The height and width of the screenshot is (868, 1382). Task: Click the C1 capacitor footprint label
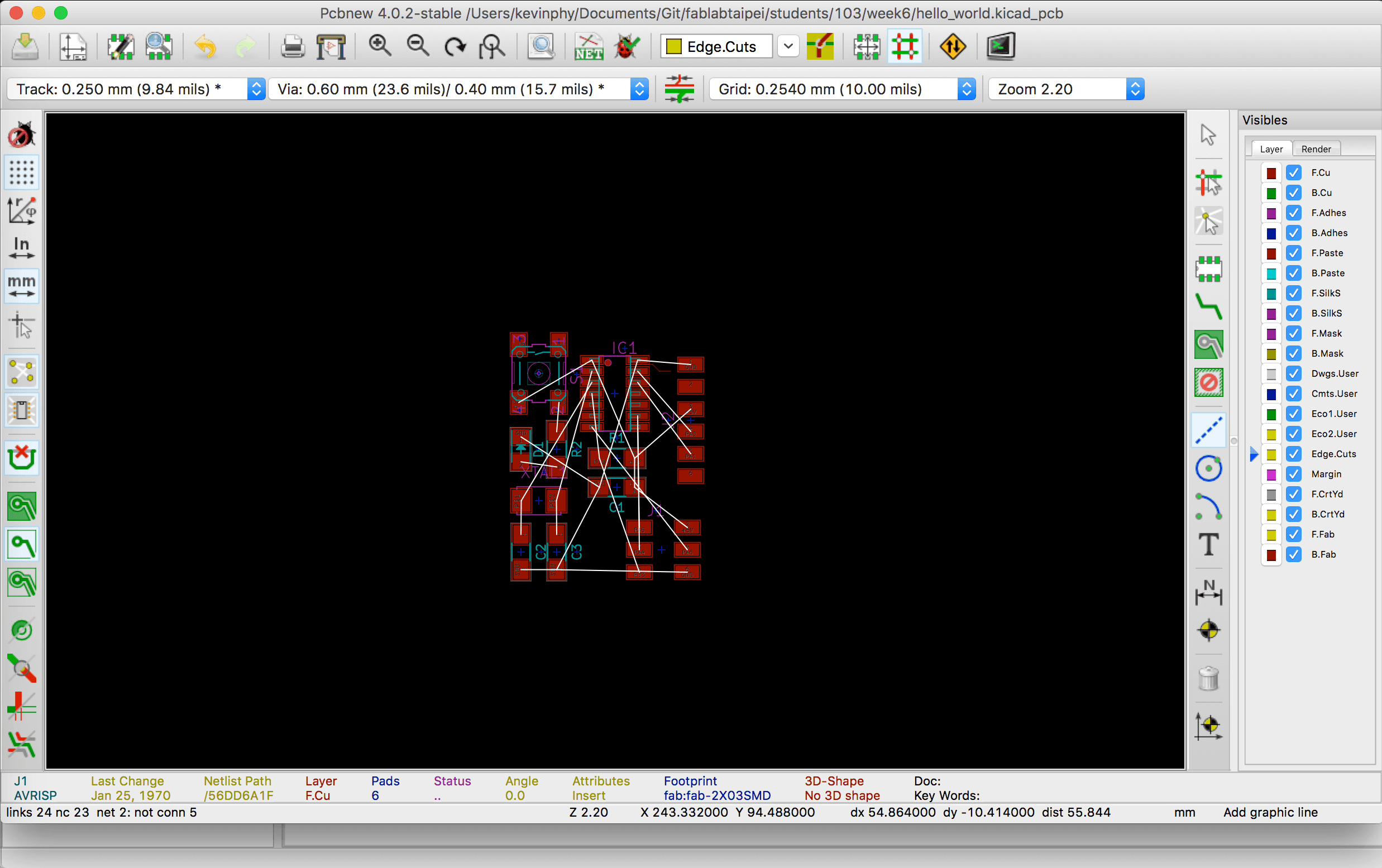616,507
